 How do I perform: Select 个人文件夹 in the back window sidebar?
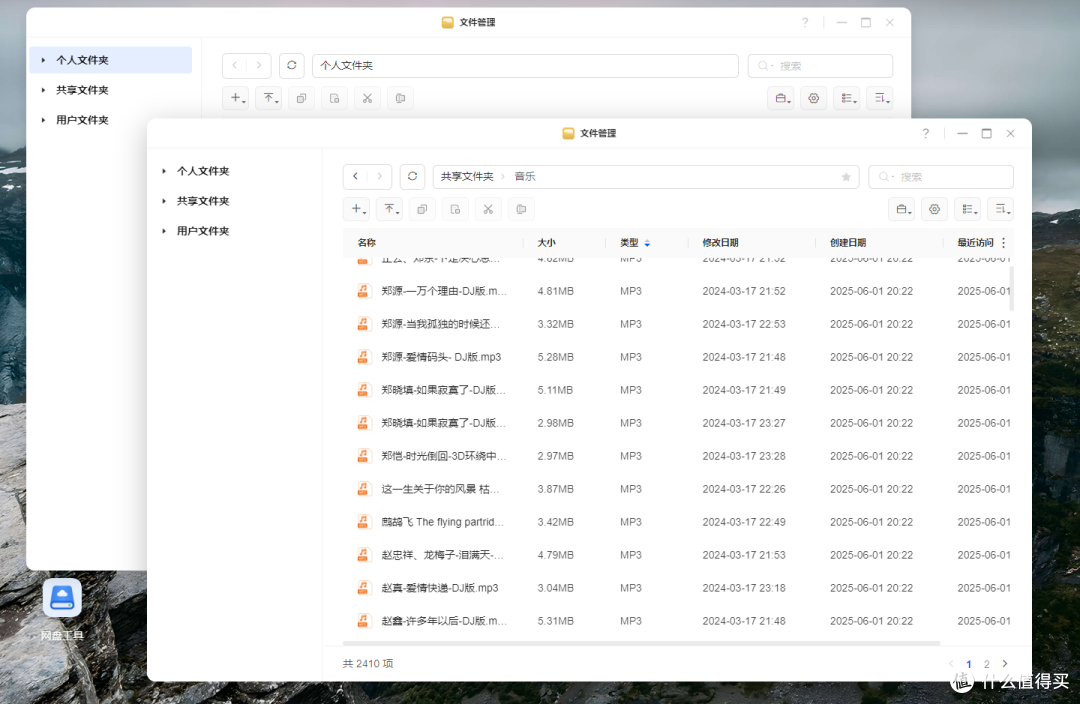(111, 60)
